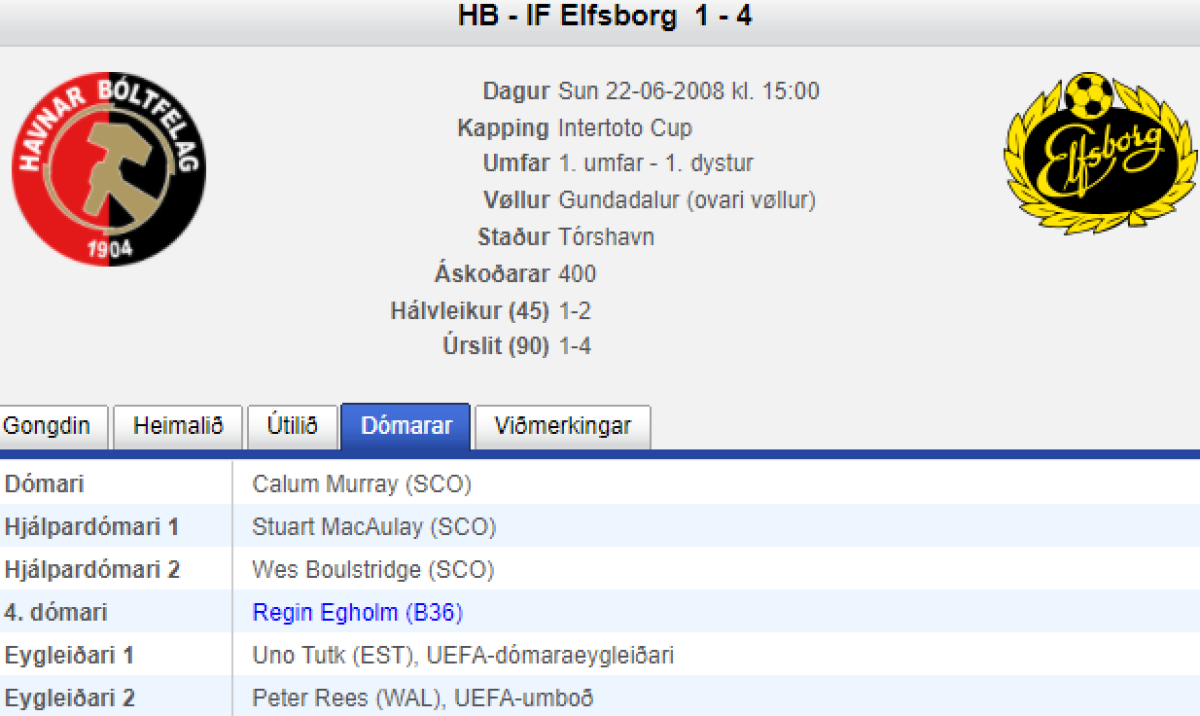Select referee name Calum Murray (SCO)
This screenshot has width=1200, height=716.
pos(361,484)
